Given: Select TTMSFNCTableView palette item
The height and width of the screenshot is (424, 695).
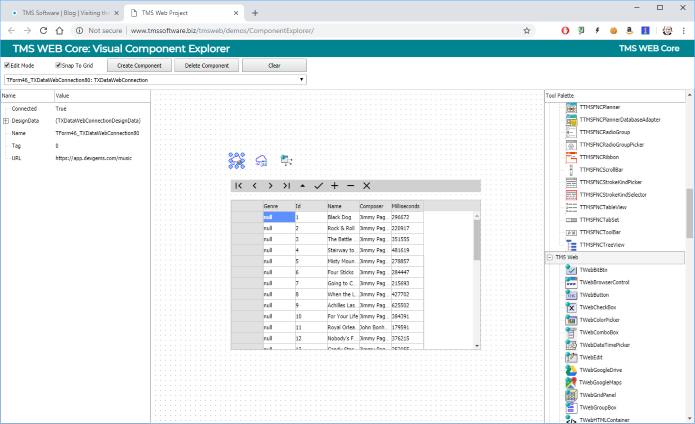Looking at the screenshot, I should (603, 207).
